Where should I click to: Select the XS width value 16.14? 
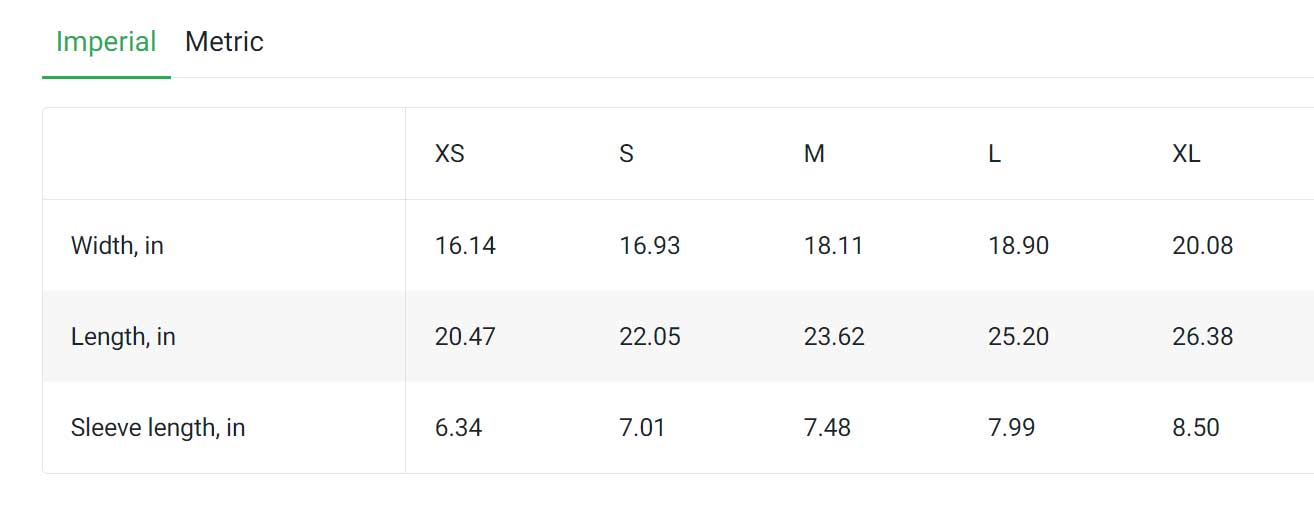465,245
